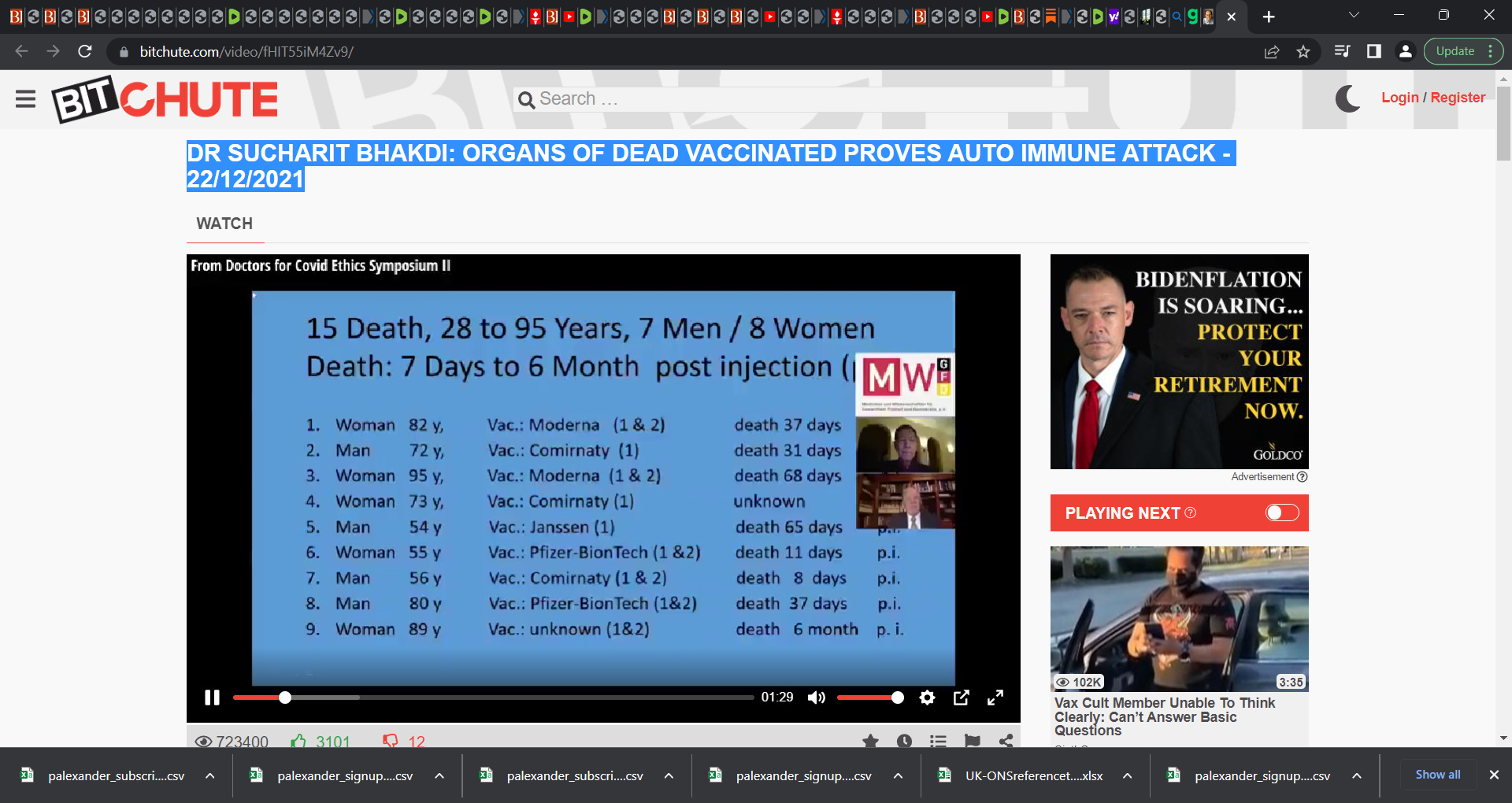Open 'Vax Cult Member Unable To Think' title
The width and height of the screenshot is (1512, 803).
1165,716
